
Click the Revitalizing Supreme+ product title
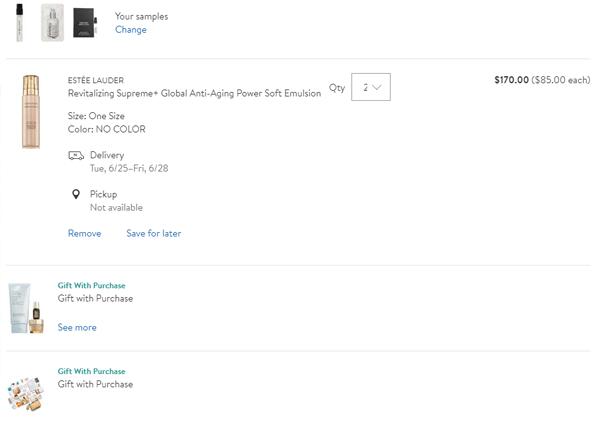click(x=194, y=93)
